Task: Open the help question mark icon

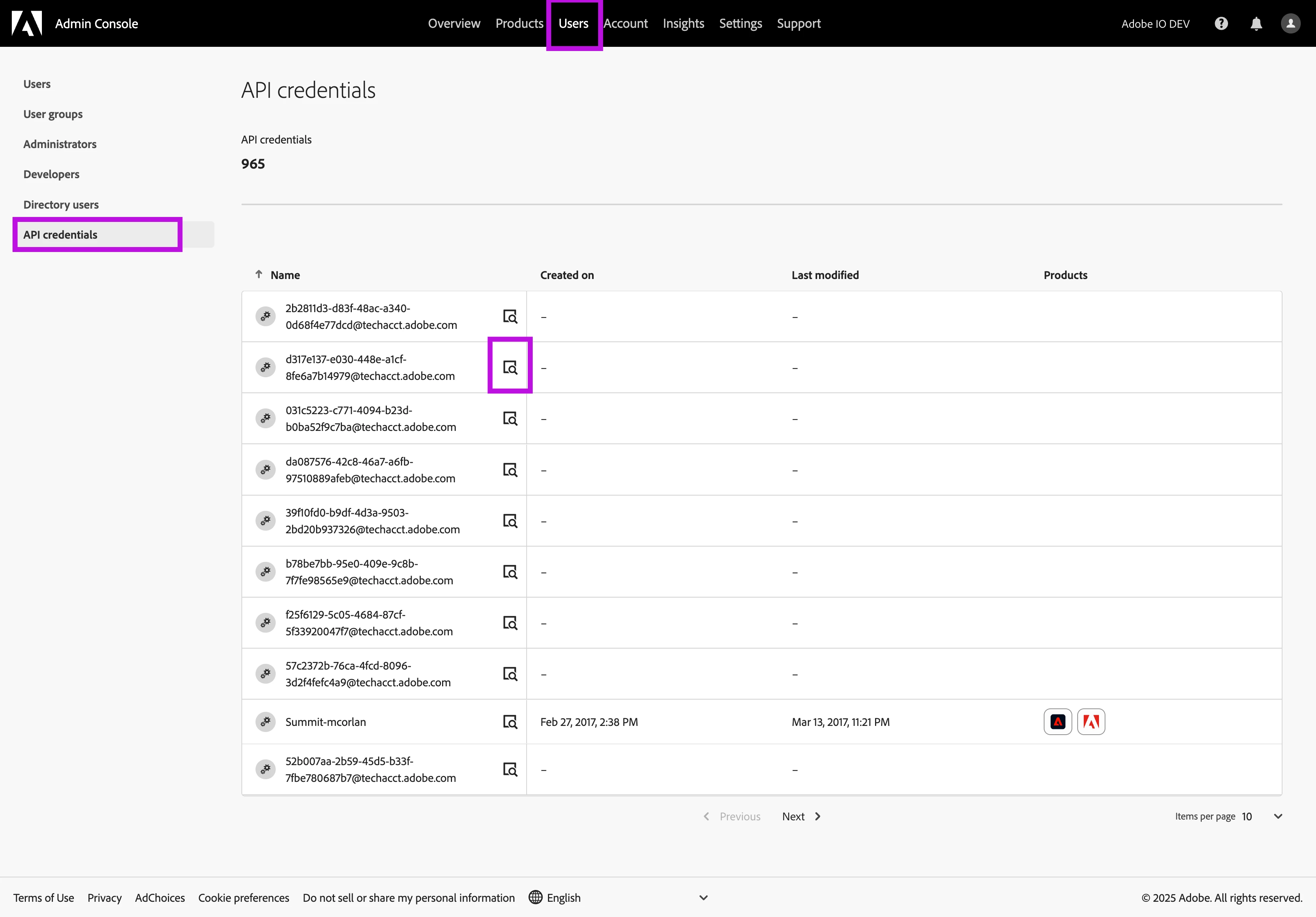Action: click(1221, 24)
